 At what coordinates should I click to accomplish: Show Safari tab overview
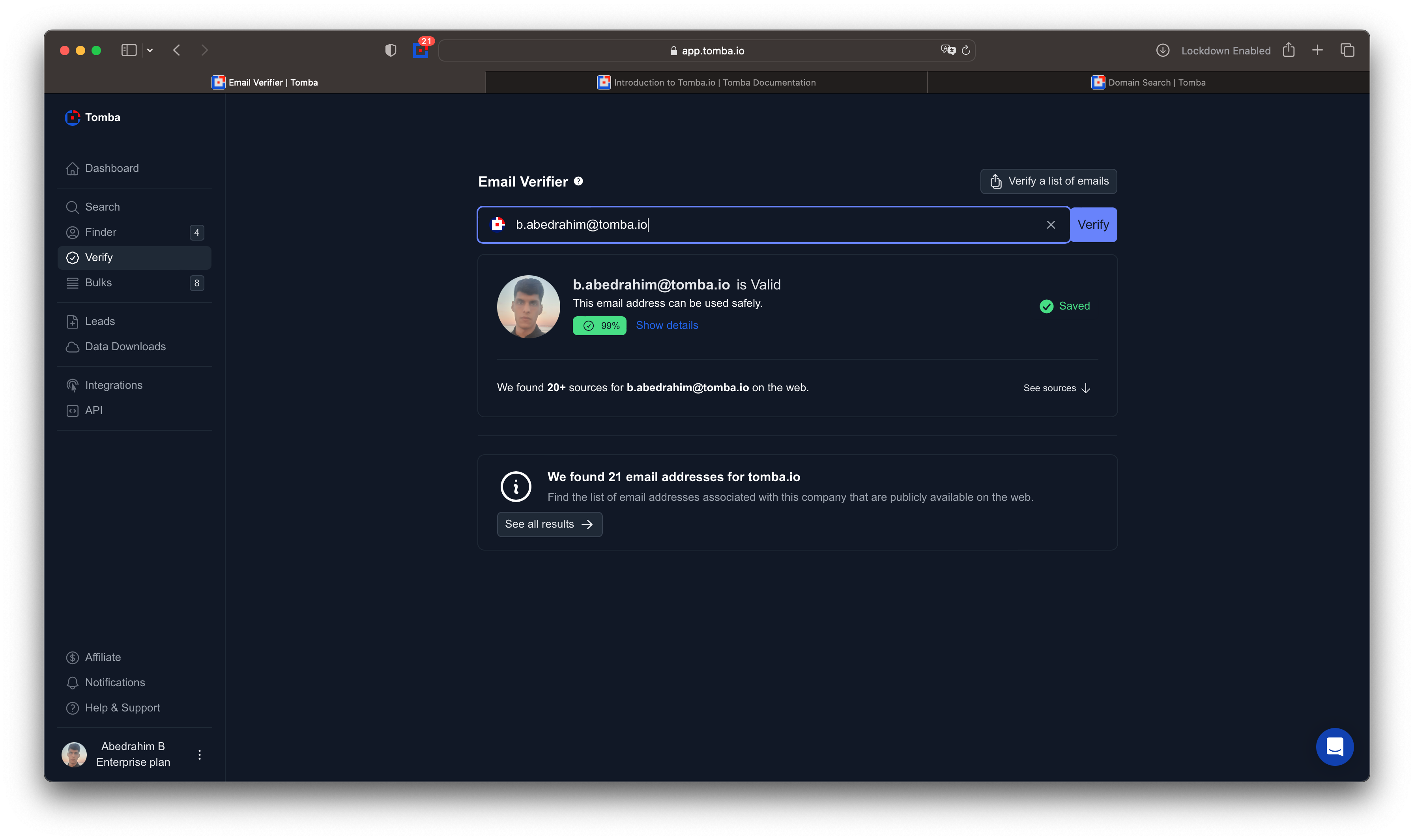(x=1347, y=50)
